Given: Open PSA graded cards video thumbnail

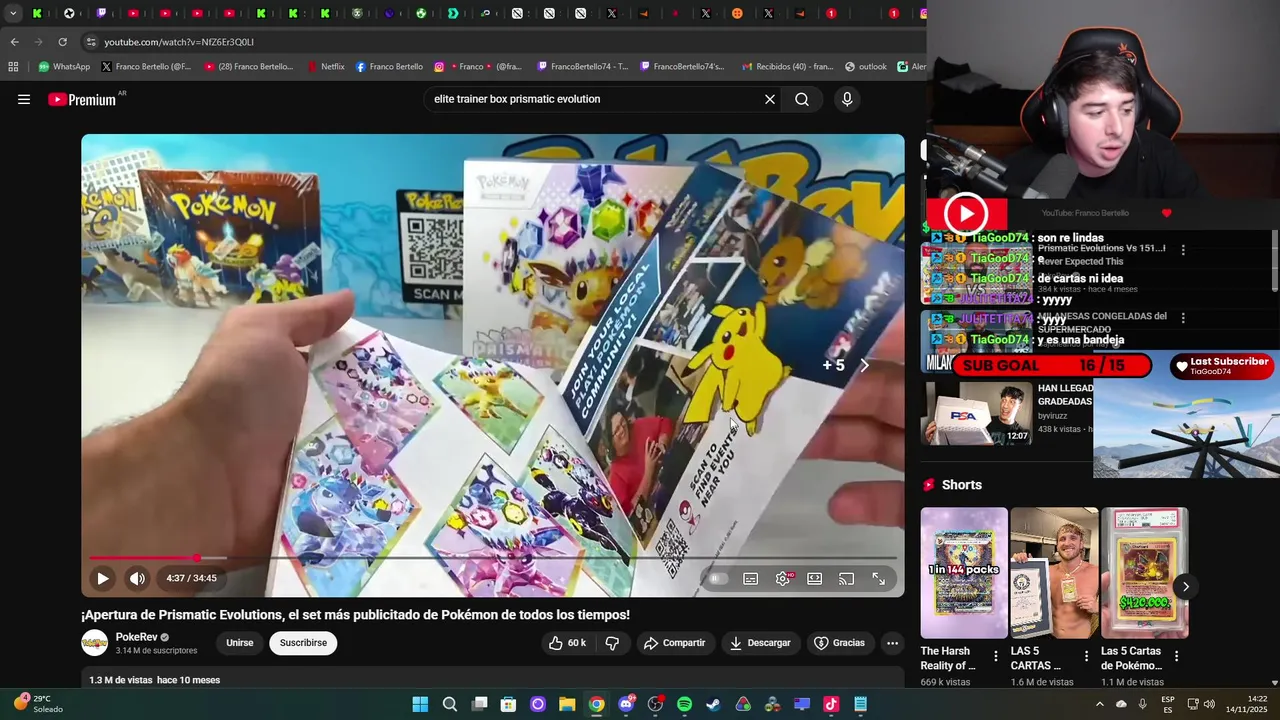Looking at the screenshot, I should tap(977, 413).
